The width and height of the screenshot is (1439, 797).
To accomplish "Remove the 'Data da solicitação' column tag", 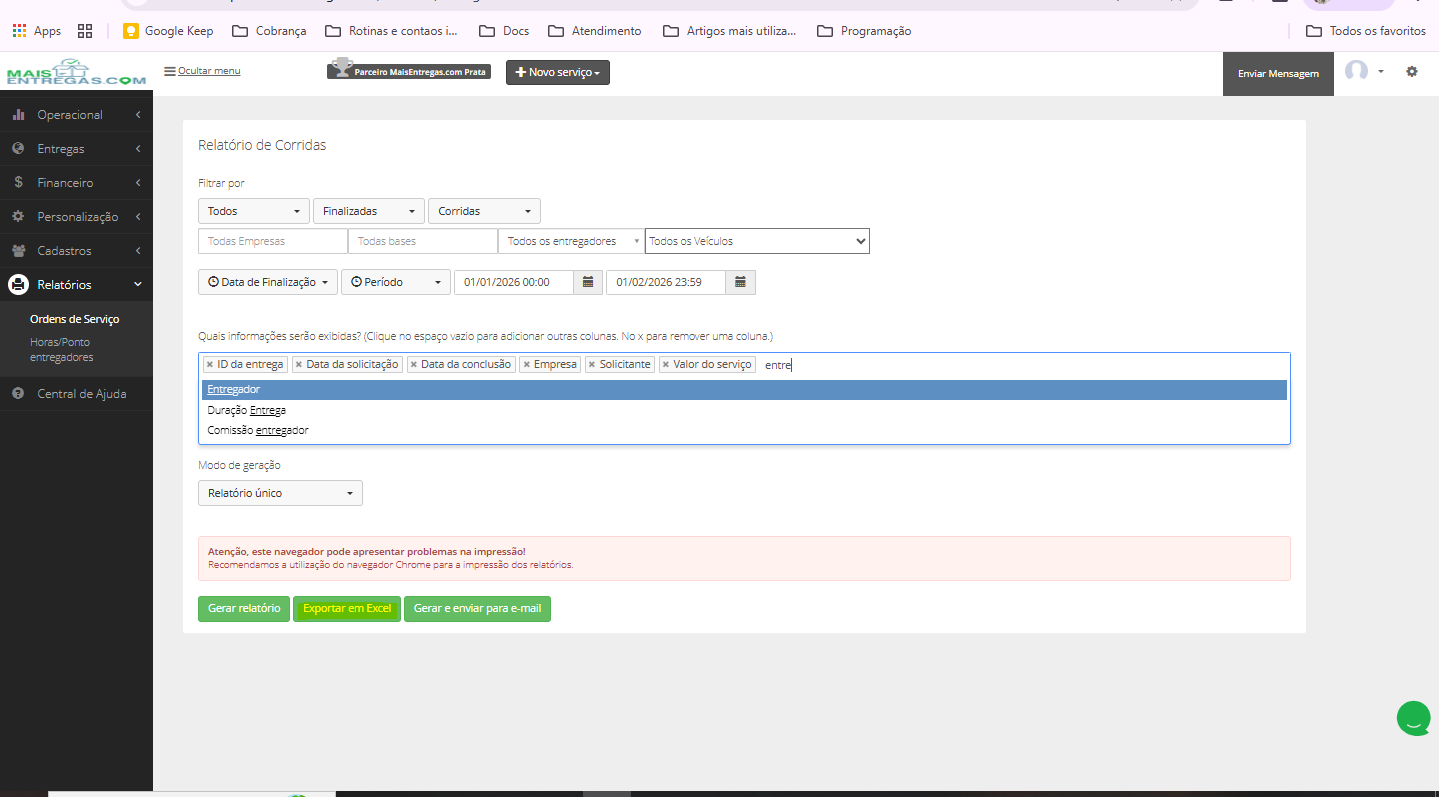I will (x=298, y=365).
